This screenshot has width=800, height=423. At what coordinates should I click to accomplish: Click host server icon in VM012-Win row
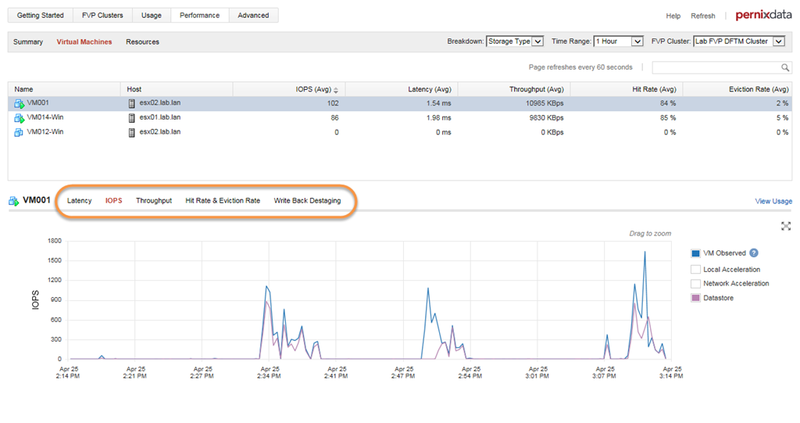click(x=132, y=132)
